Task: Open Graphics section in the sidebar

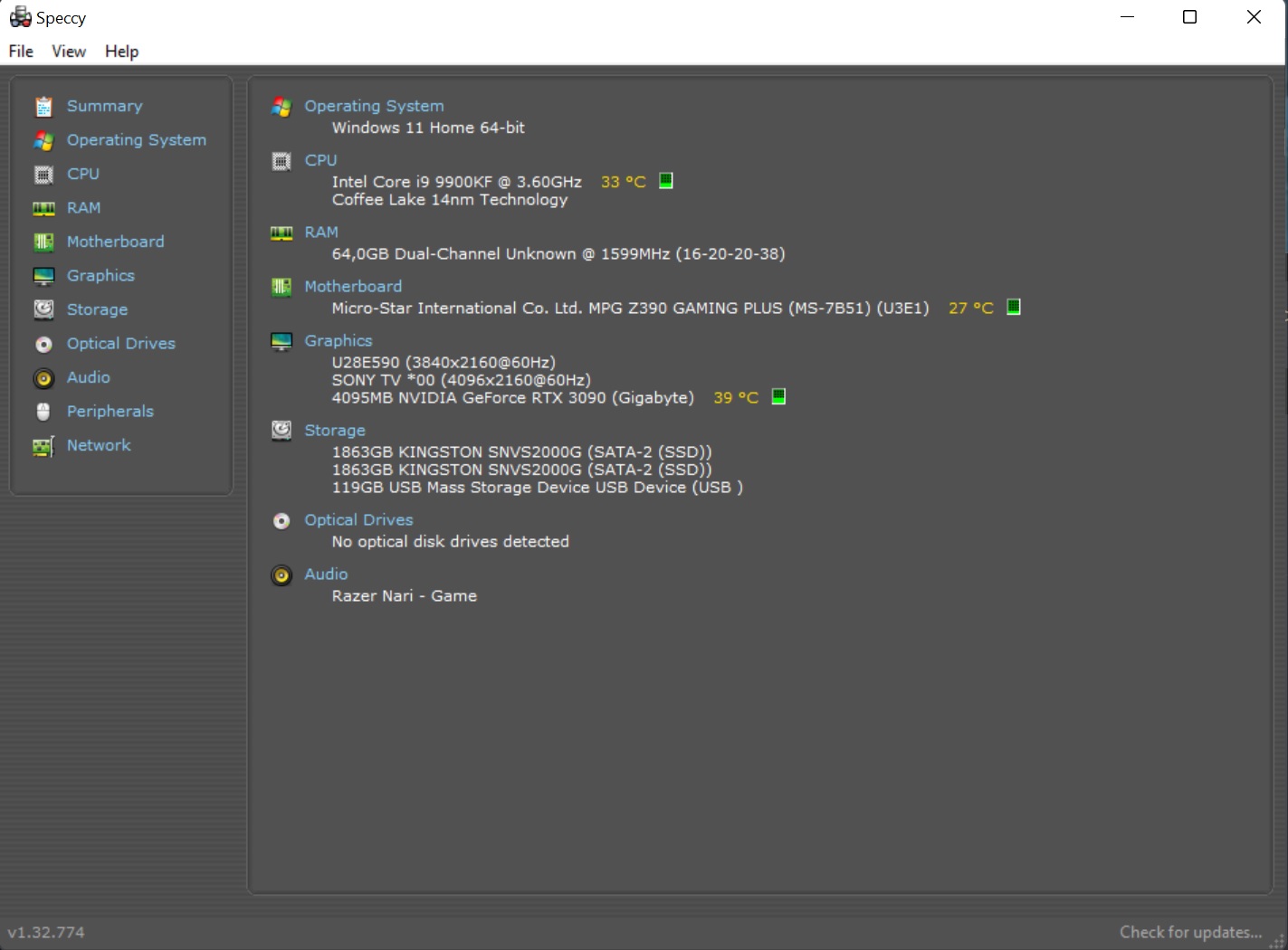Action: [100, 276]
